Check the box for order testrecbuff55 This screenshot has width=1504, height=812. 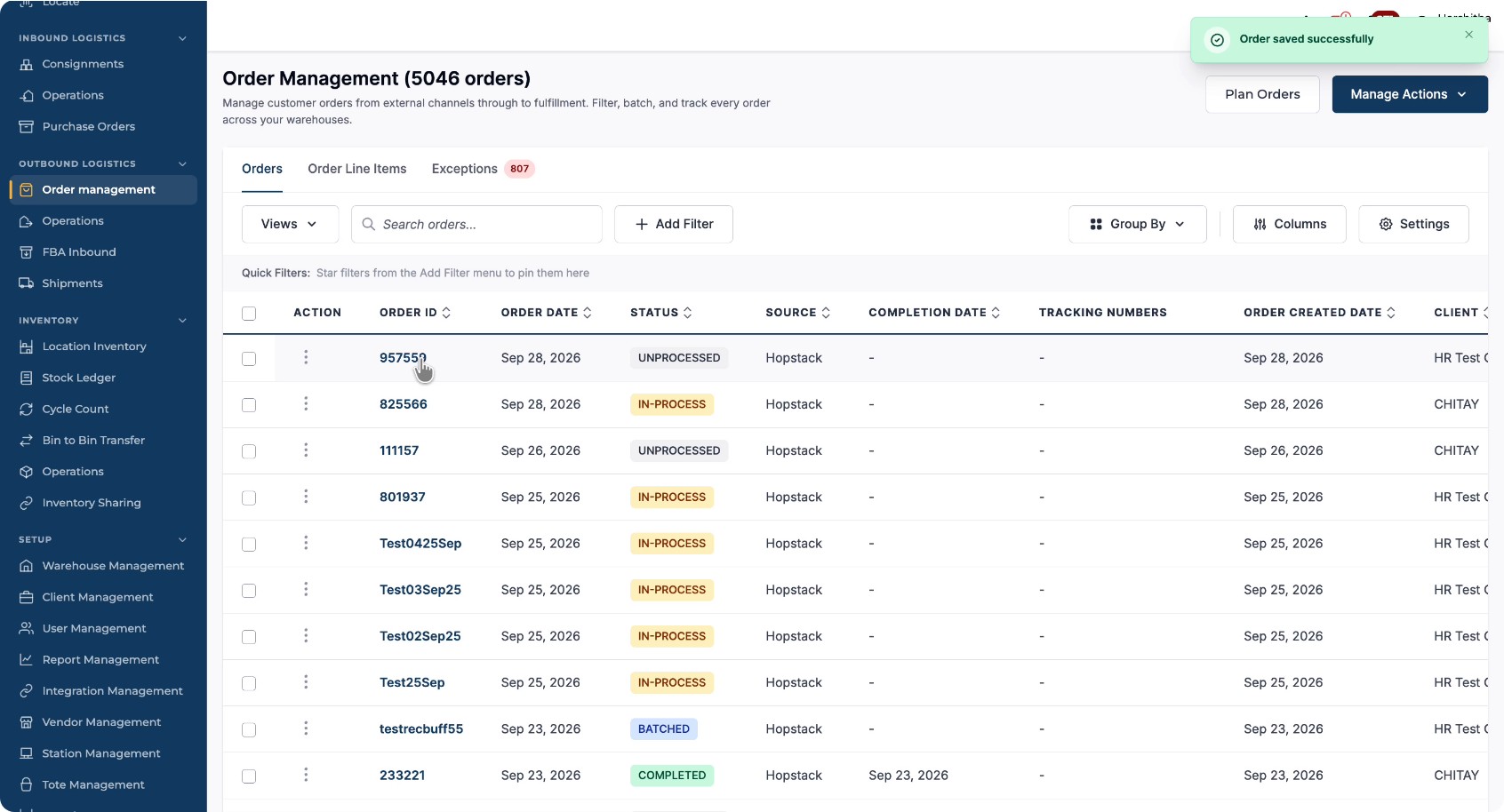(249, 729)
